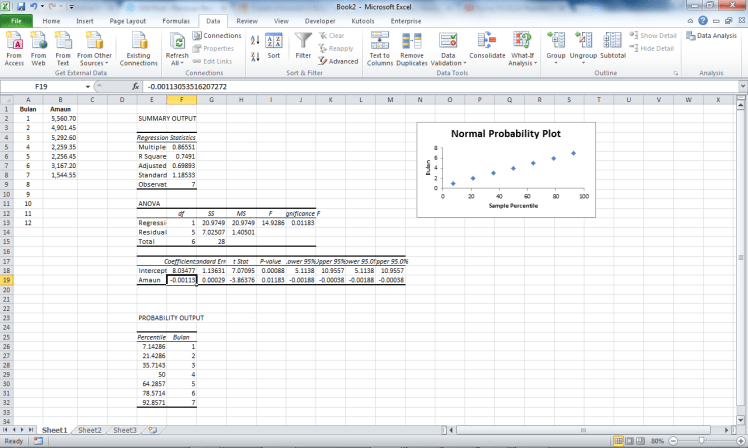Viewport: 748px width, 448px height.
Task: Open the Filter tool
Action: pos(303,46)
